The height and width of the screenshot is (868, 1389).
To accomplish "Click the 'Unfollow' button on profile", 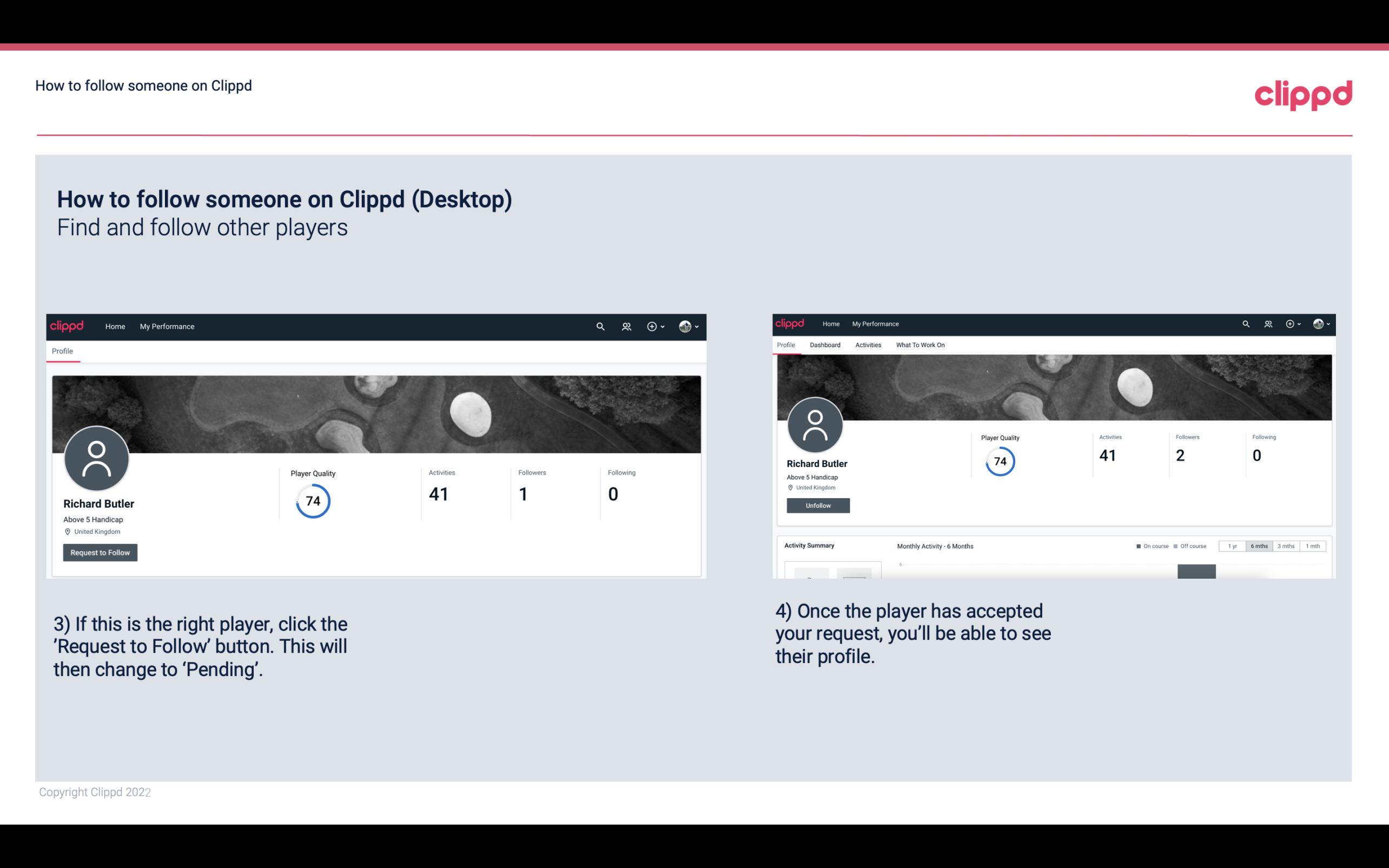I will pos(817,505).
